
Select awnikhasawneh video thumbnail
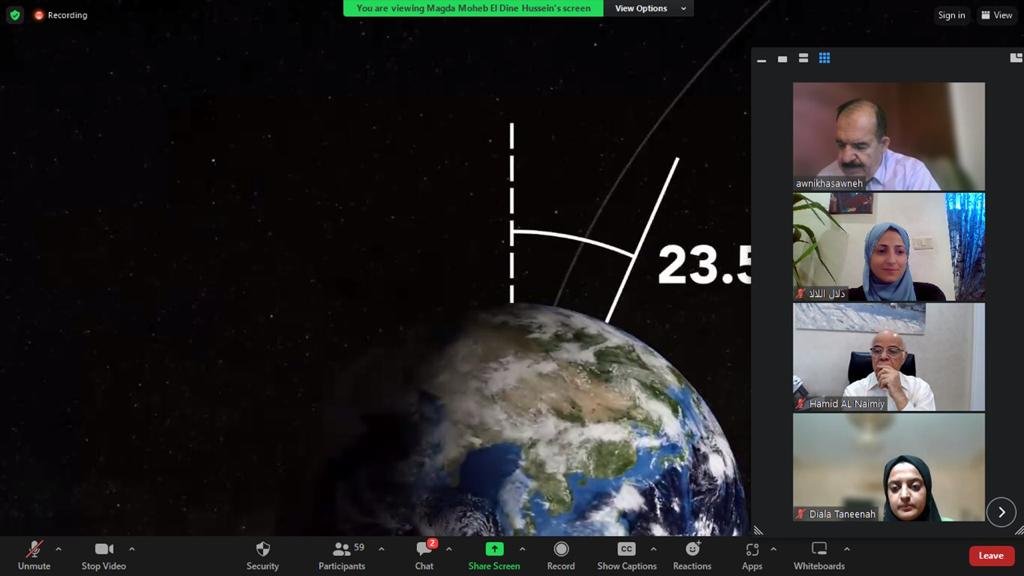pos(889,136)
